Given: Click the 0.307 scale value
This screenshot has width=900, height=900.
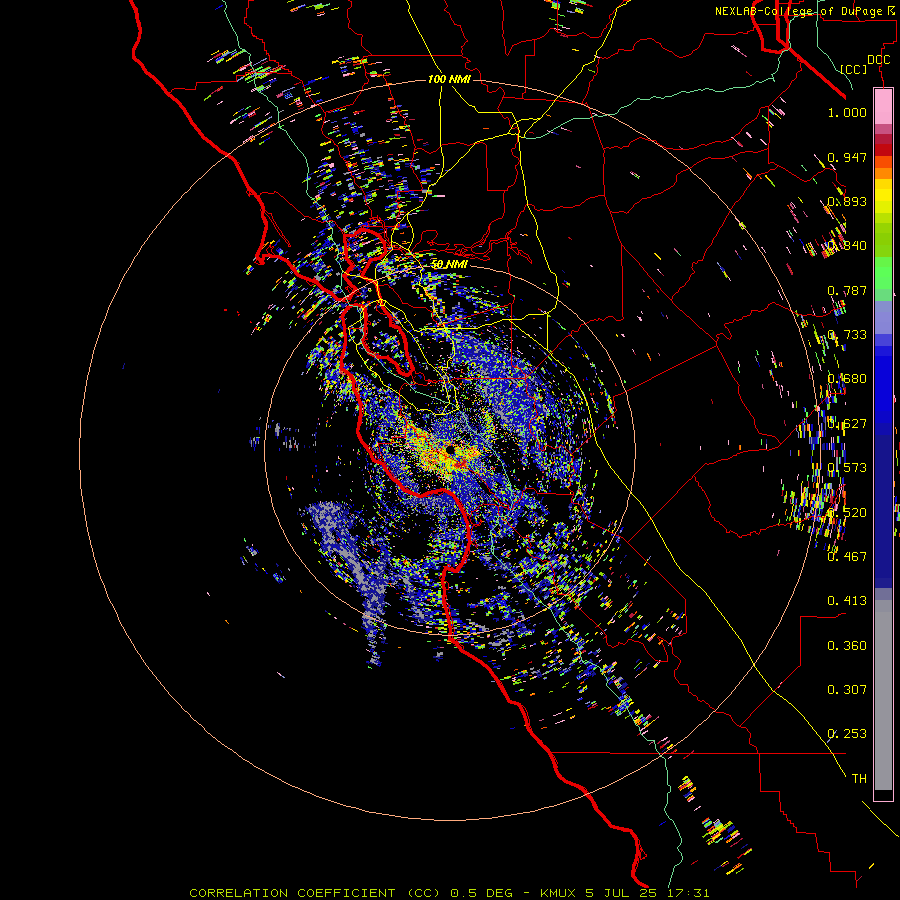Looking at the screenshot, I should [847, 690].
